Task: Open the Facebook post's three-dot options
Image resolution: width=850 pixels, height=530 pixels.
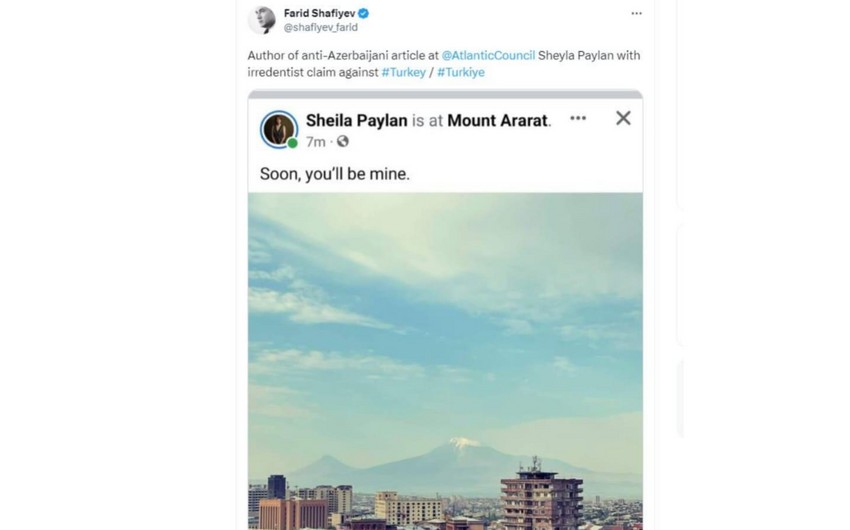Action: (578, 118)
